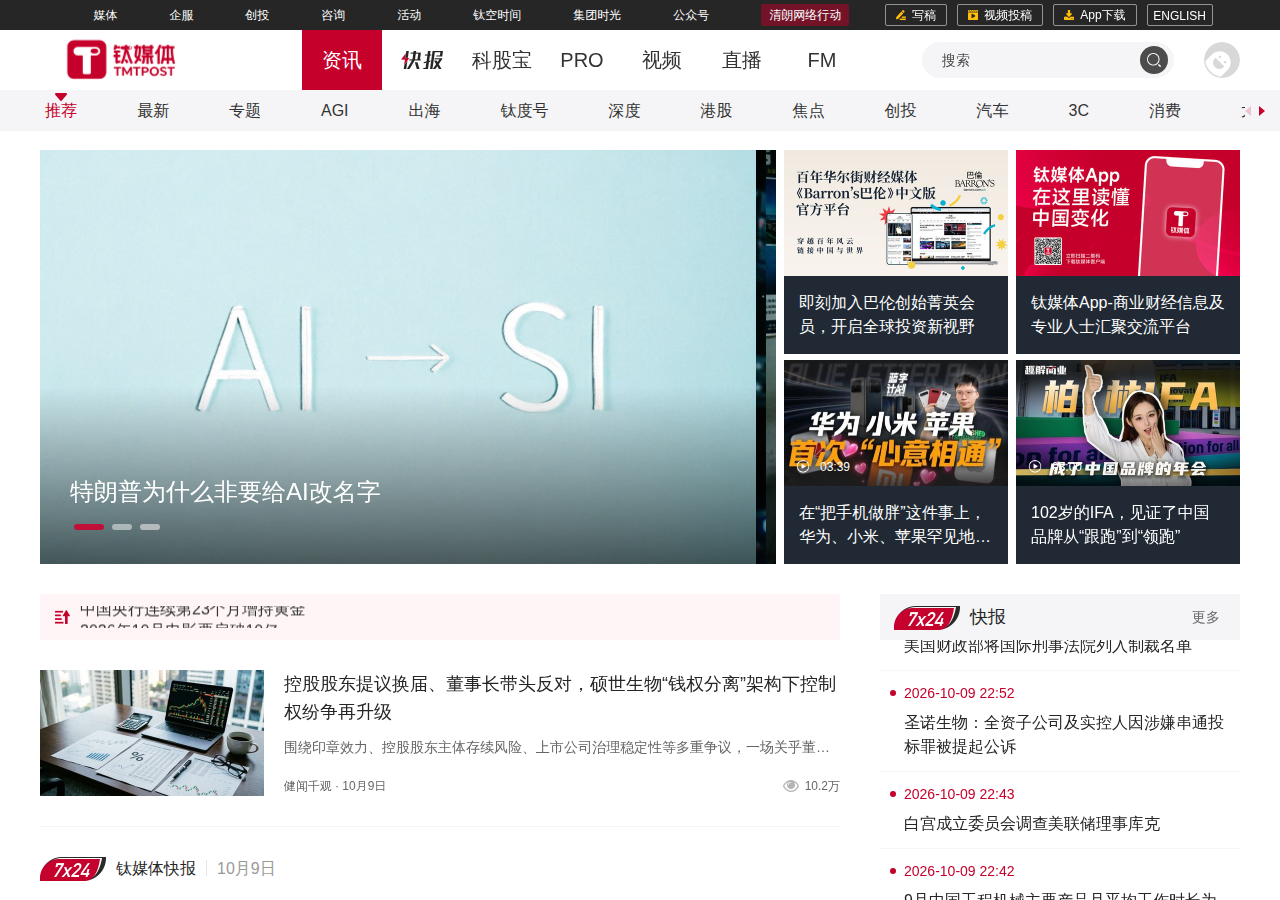Play the IFA video thumbnail

1128,423
